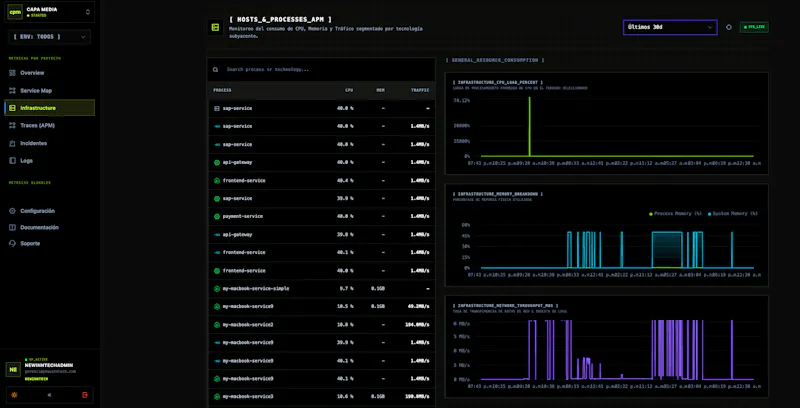Click the 10.0 % CPU value
Image resolution: width=800 pixels, height=408 pixels.
point(345,325)
